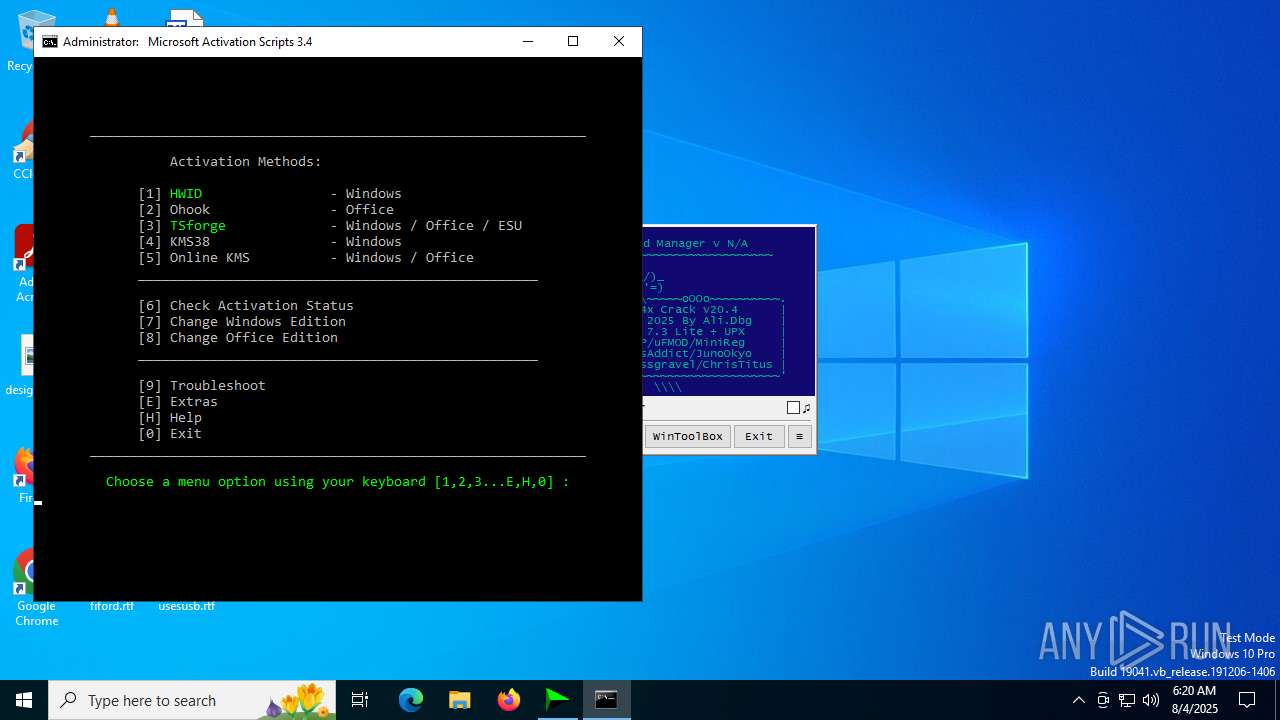This screenshot has height=720, width=1280.
Task: Click the WinToolBox button
Action: [687, 436]
